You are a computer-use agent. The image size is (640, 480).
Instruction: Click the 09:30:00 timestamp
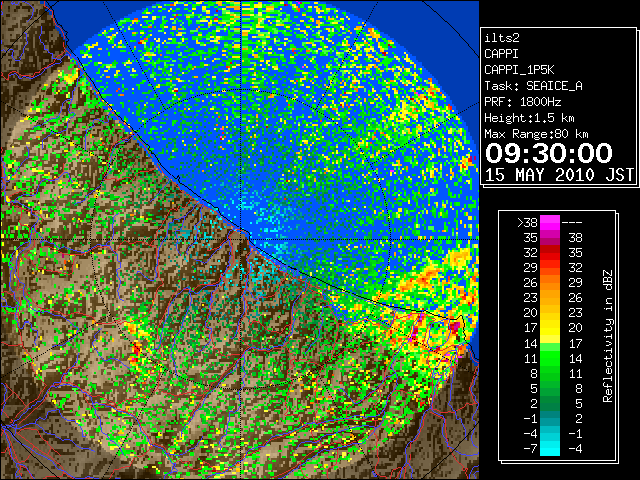click(x=549, y=153)
